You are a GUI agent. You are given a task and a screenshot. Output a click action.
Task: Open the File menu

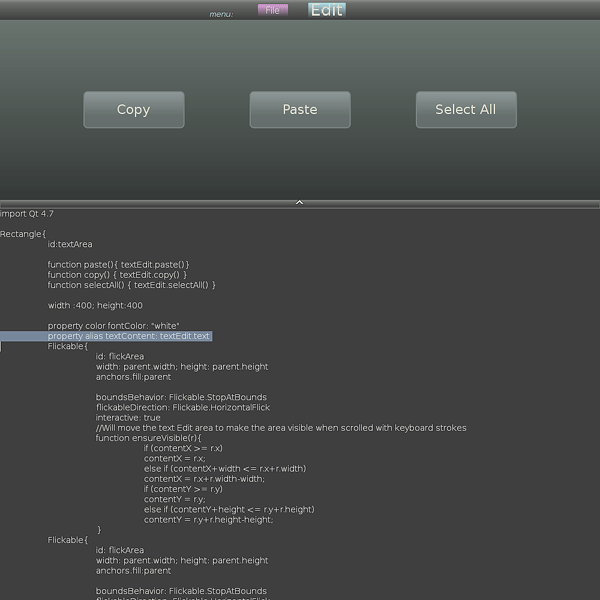(272, 10)
